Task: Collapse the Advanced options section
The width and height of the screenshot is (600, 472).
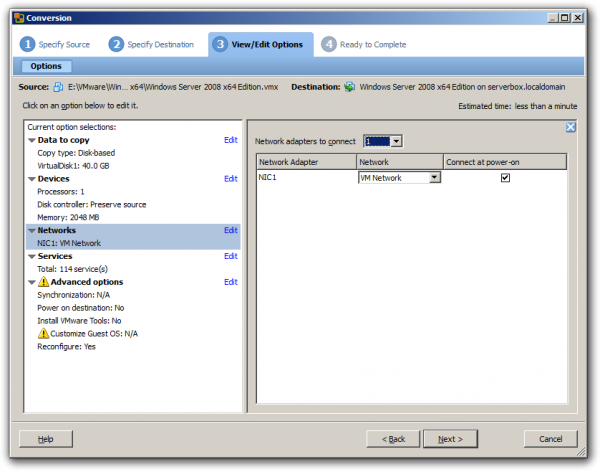Action: (32, 283)
